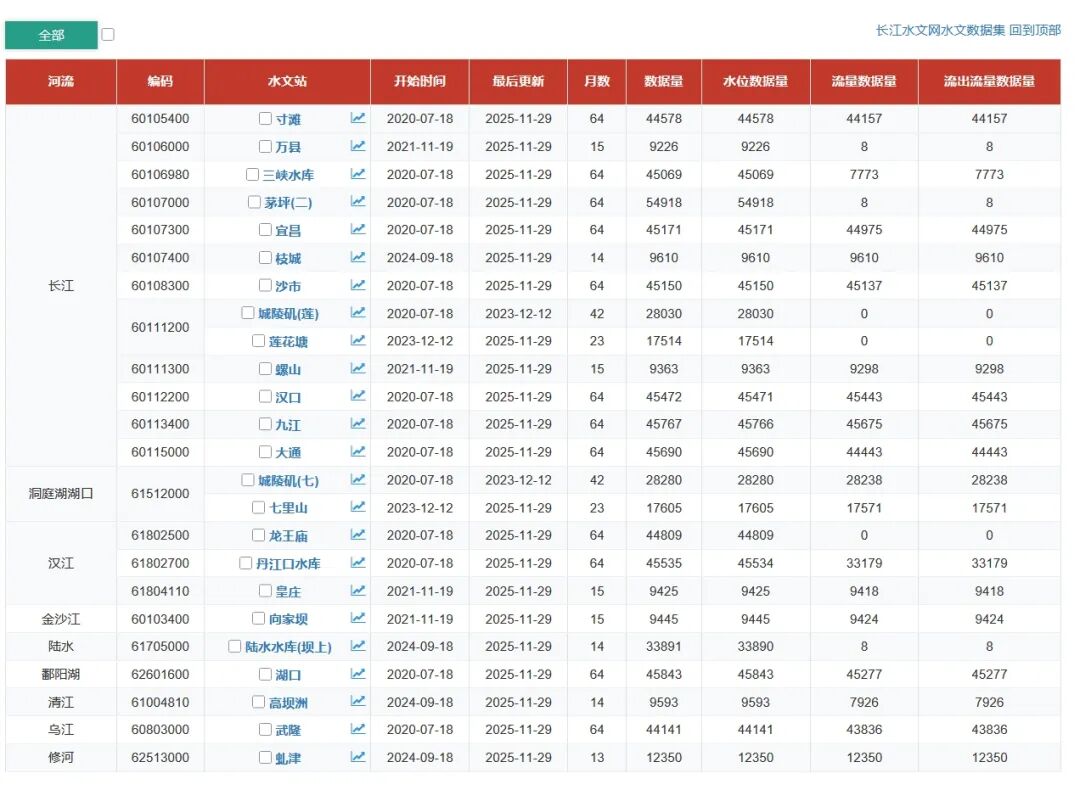Image resolution: width=1080 pixels, height=790 pixels.
Task: Check the box for 武隆 station
Action: pos(265,729)
